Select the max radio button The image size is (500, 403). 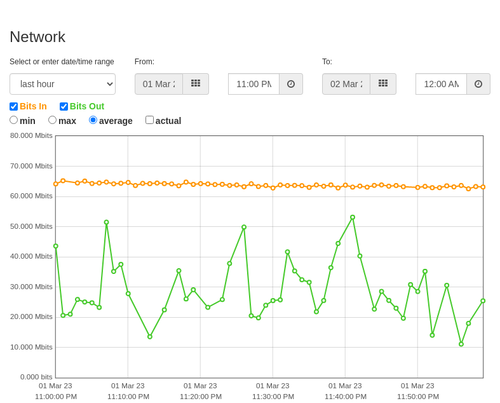coord(52,120)
